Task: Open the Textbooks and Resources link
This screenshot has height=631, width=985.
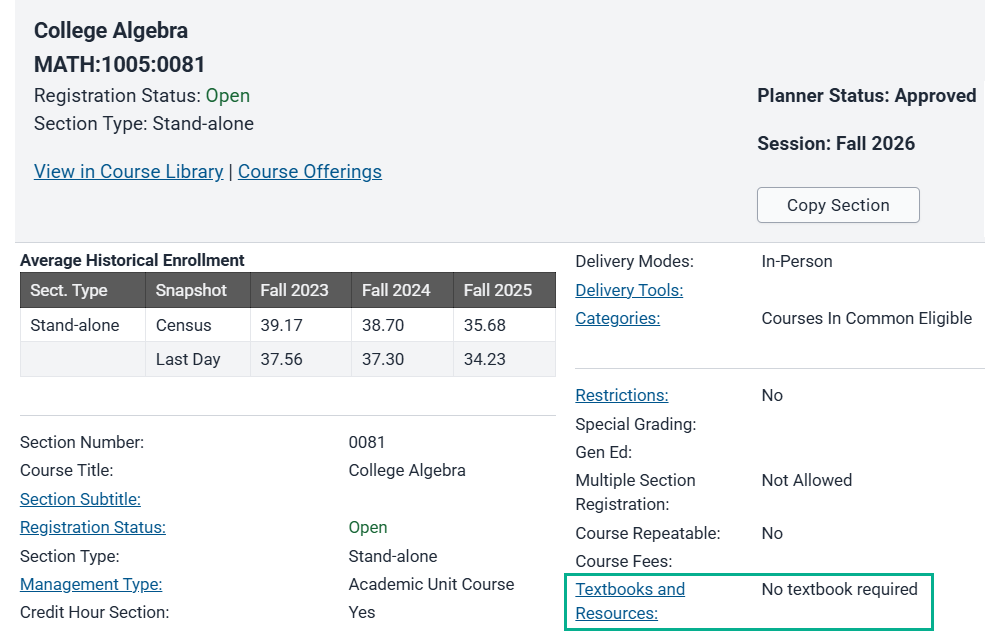Action: (x=630, y=601)
